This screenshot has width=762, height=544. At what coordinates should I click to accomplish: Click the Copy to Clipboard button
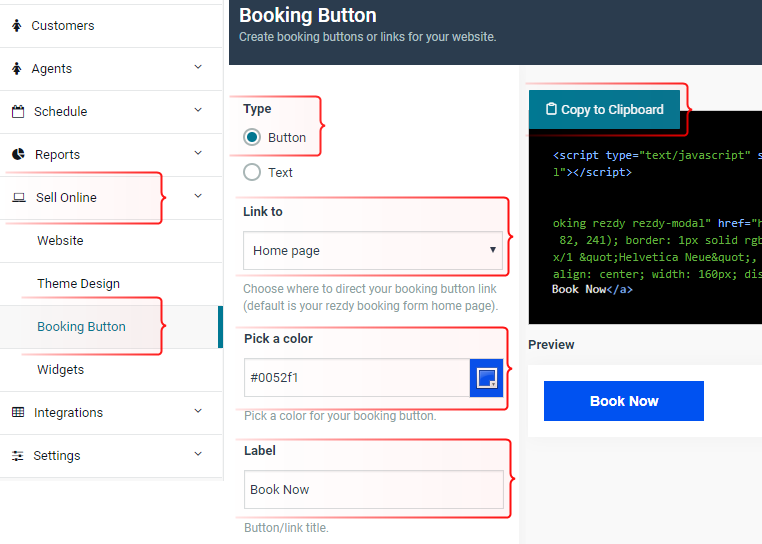point(604,109)
